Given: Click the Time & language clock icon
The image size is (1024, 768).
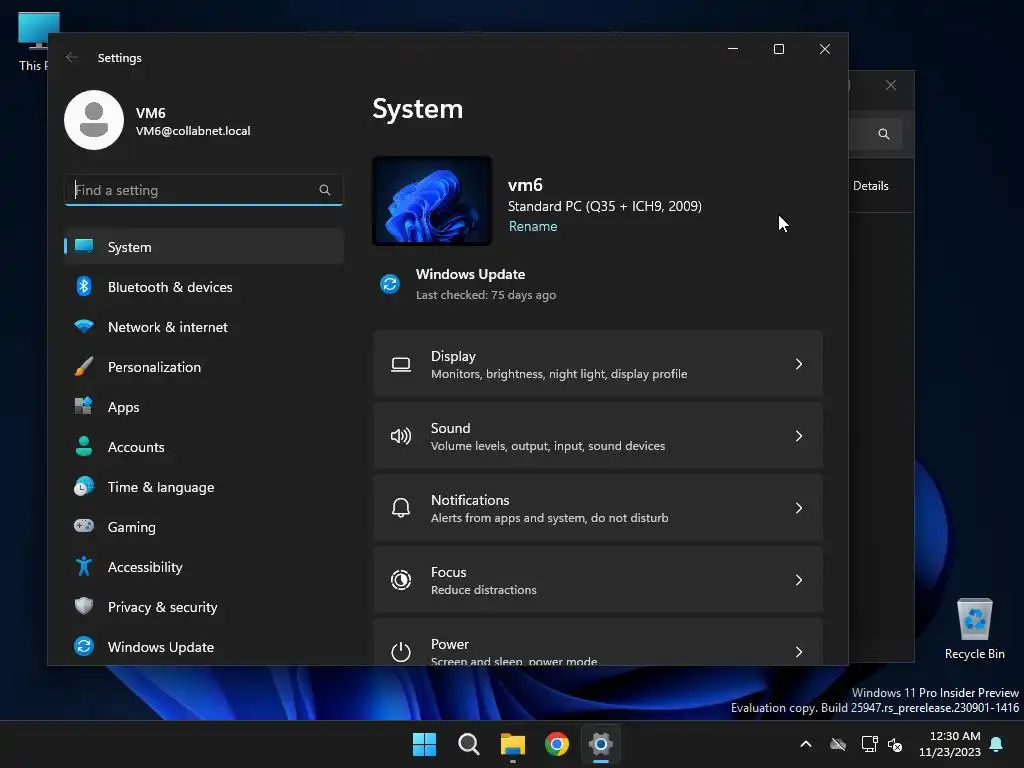Looking at the screenshot, I should (84, 487).
